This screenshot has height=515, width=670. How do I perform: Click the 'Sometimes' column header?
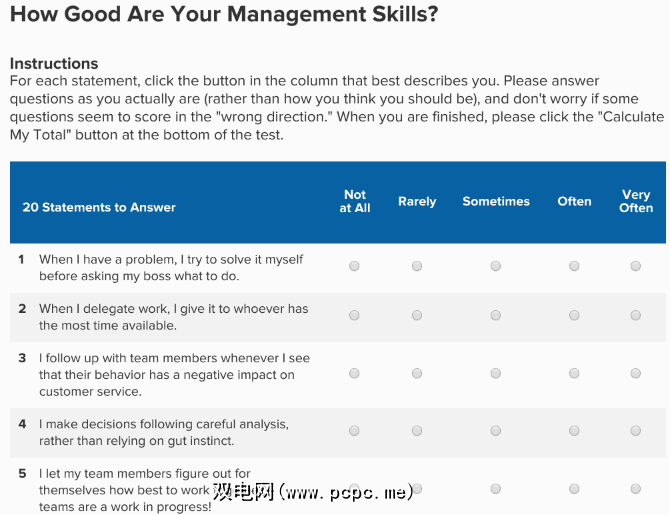pyautogui.click(x=496, y=201)
